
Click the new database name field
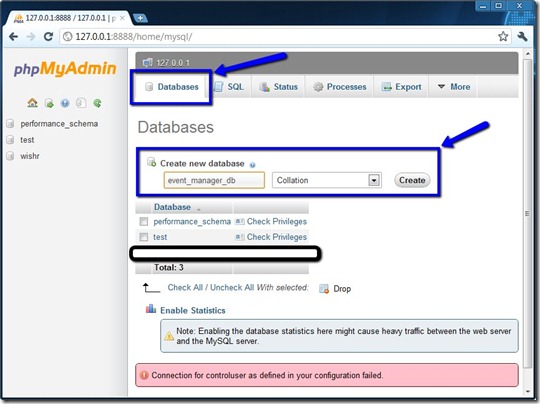pyautogui.click(x=214, y=180)
